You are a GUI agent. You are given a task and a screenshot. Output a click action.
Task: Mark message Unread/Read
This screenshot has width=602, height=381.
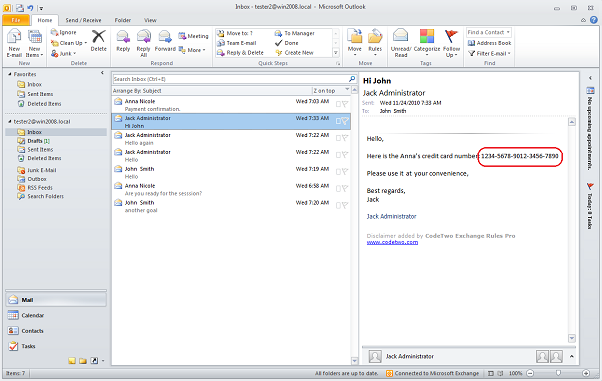tap(401, 43)
